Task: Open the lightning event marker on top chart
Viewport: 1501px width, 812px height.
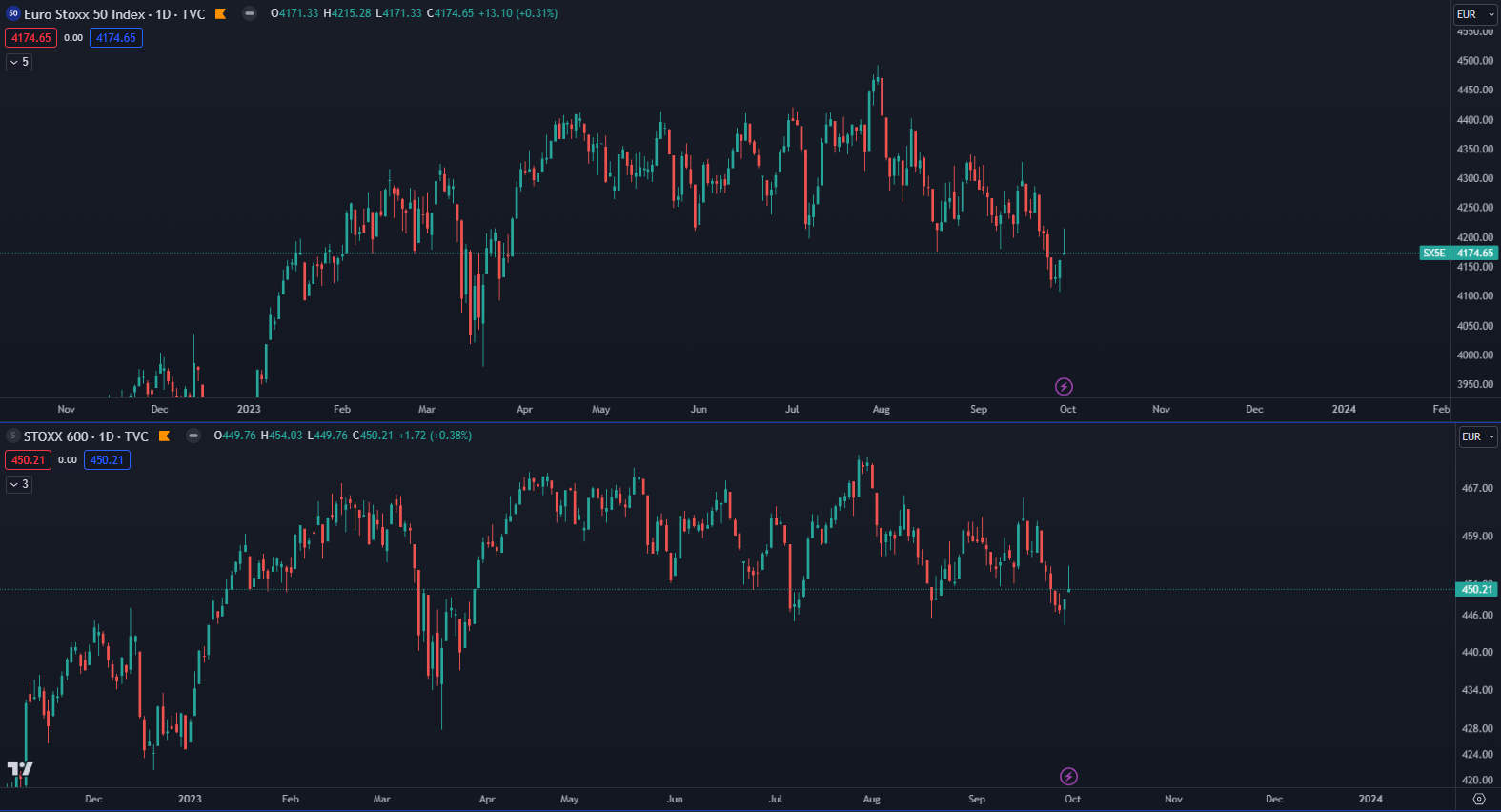Action: [1064, 386]
